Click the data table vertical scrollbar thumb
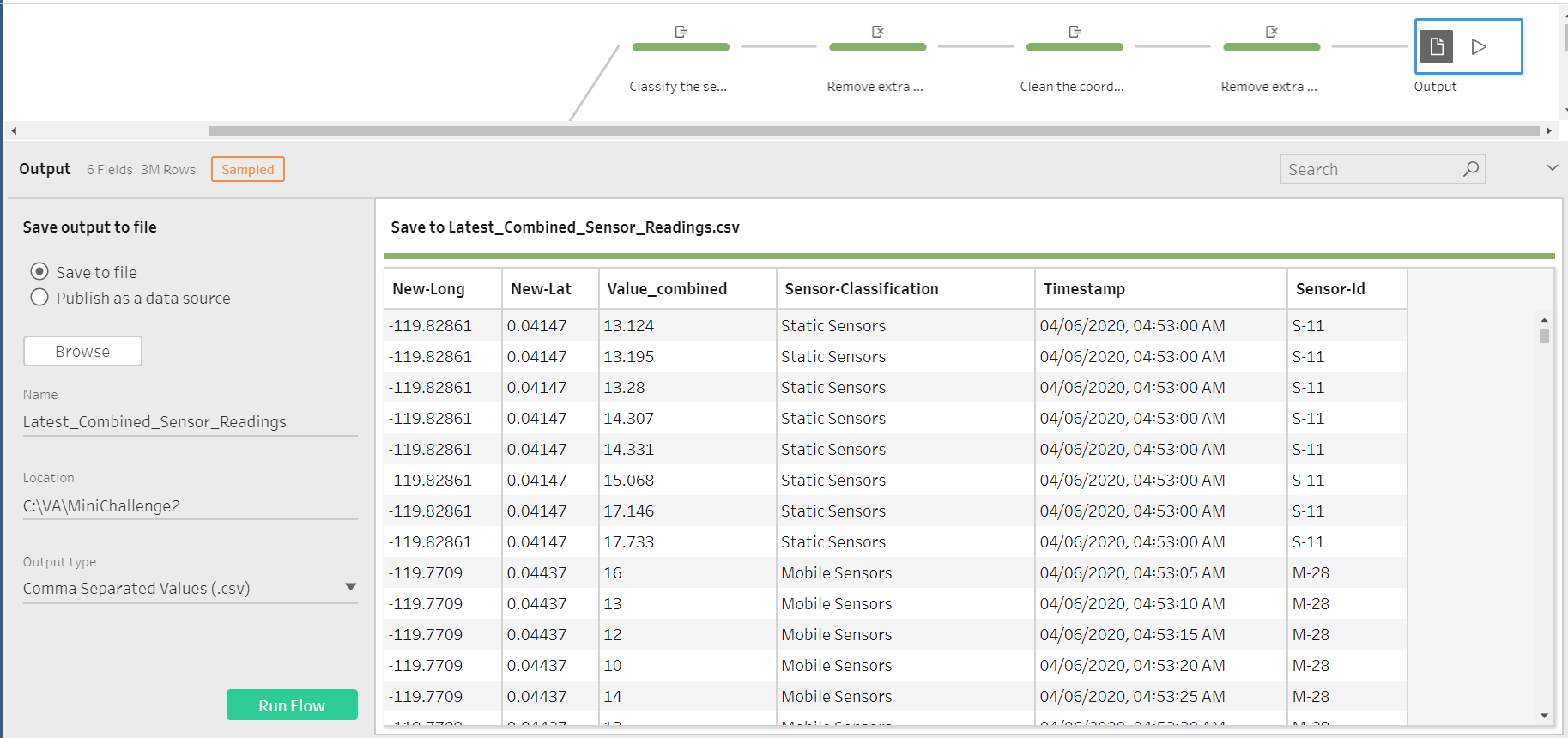 point(1544,336)
